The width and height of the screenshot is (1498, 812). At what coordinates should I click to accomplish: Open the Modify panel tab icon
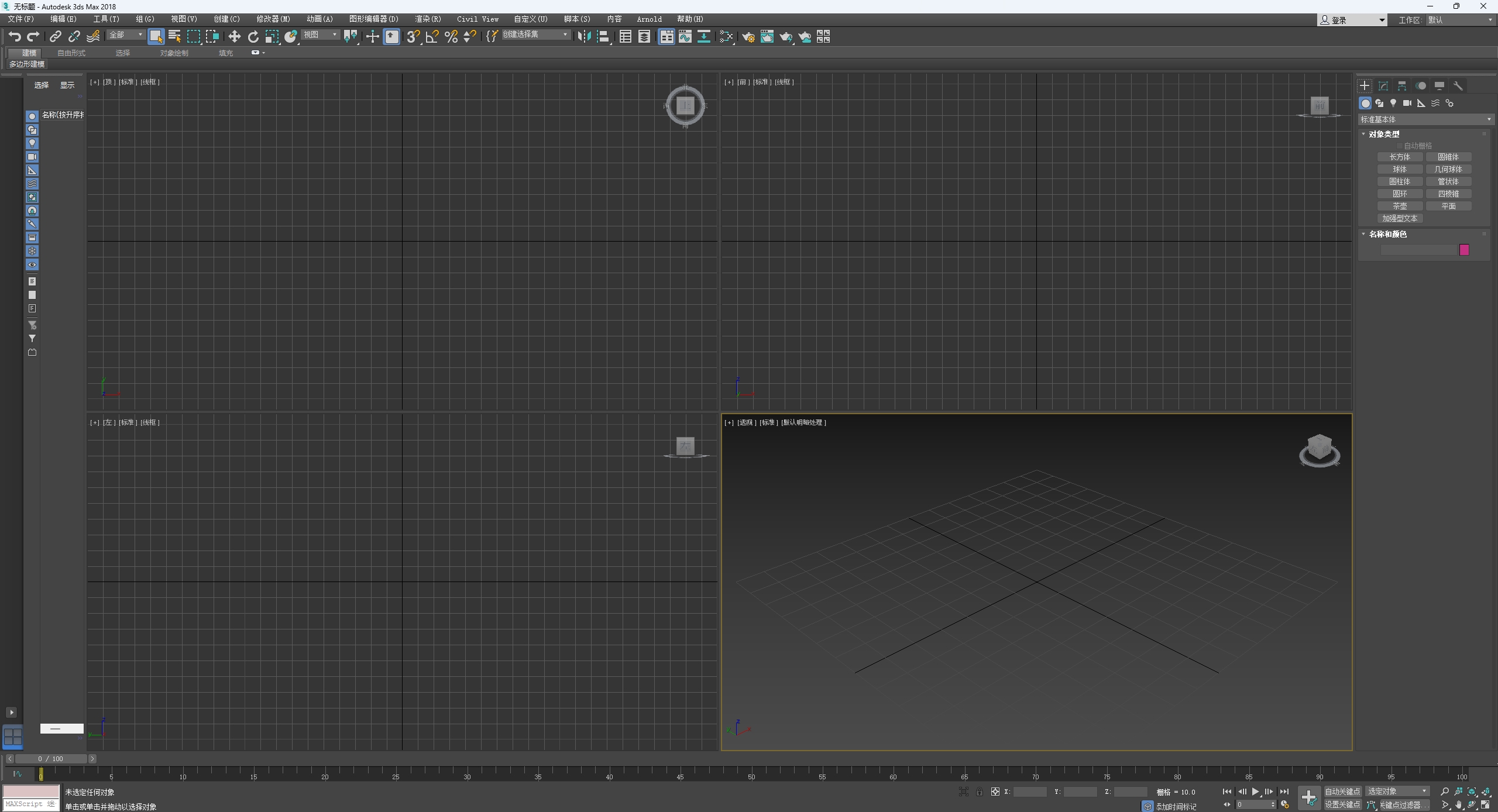[x=1383, y=86]
